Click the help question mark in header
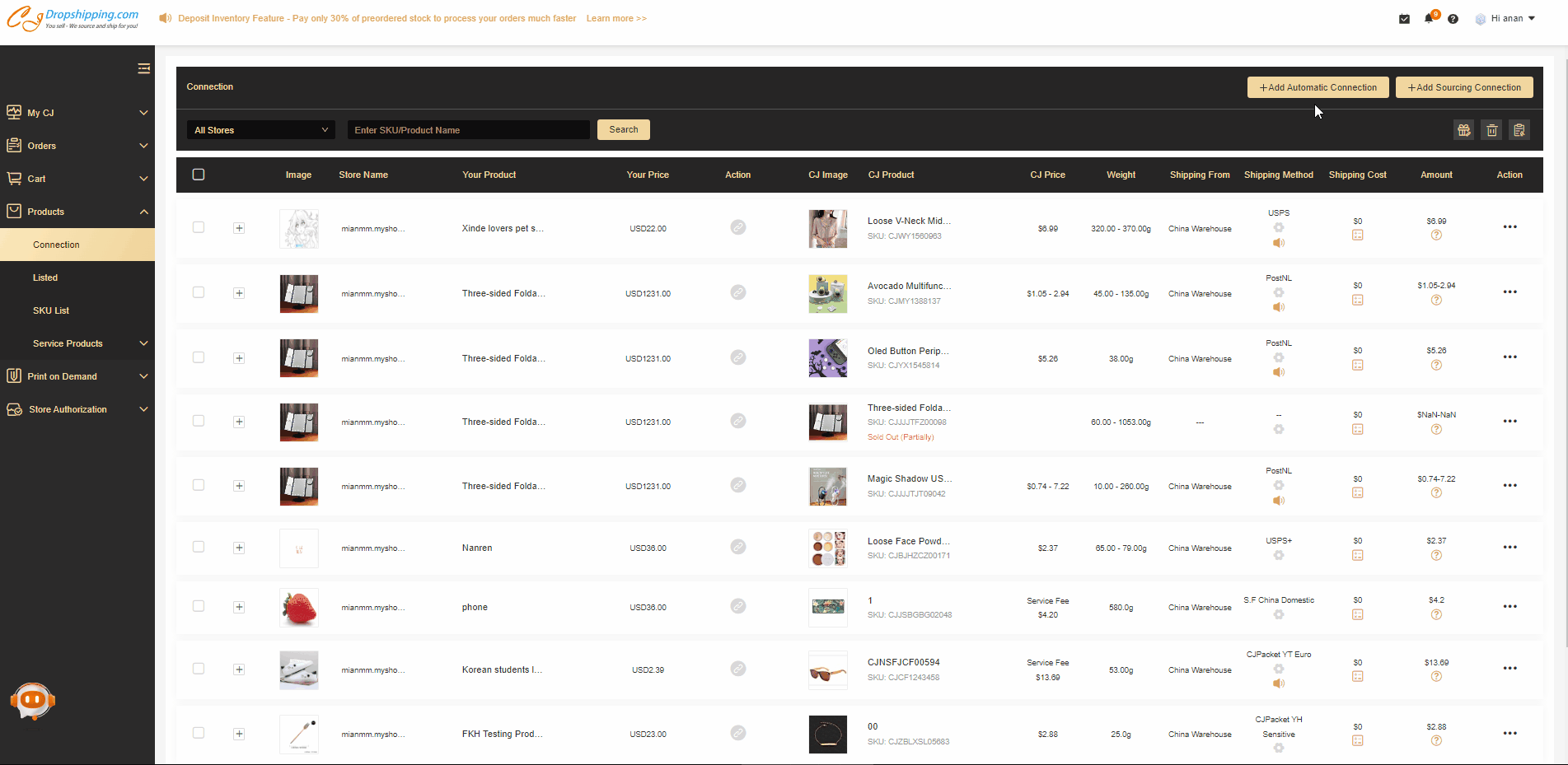The image size is (1568, 765). 1453,19
